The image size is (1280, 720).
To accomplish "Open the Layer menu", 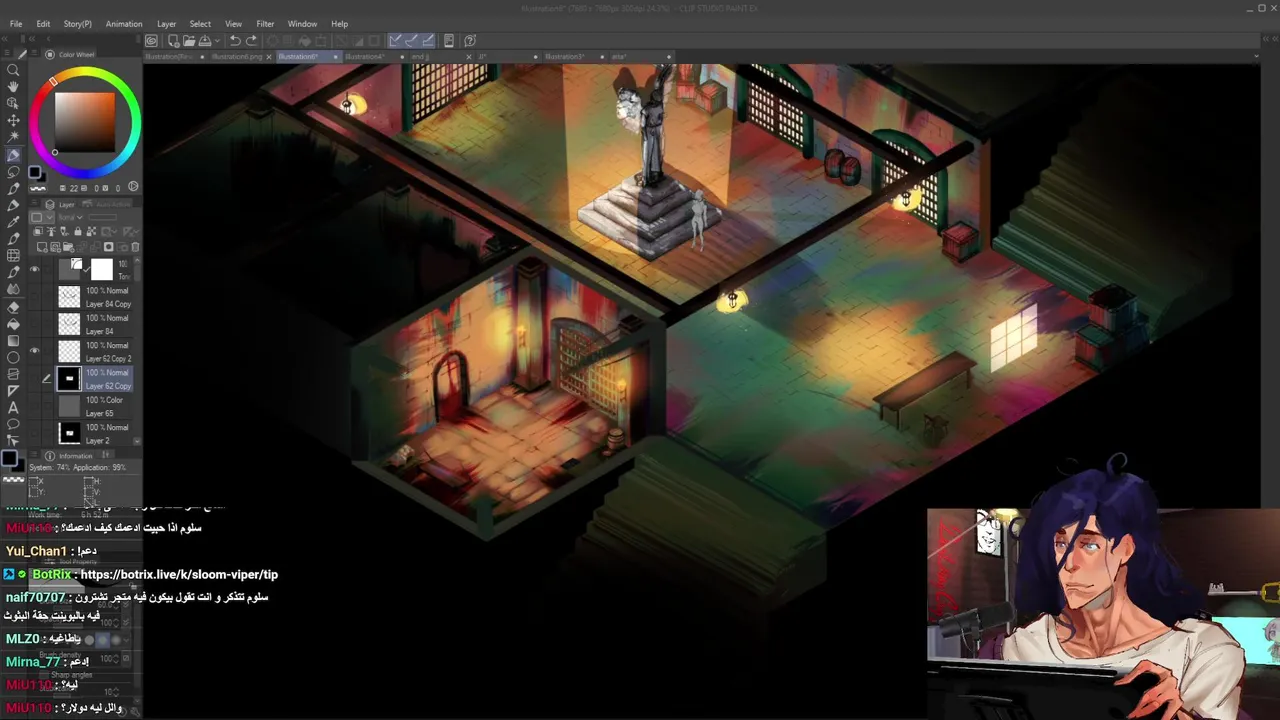I will click(x=166, y=24).
